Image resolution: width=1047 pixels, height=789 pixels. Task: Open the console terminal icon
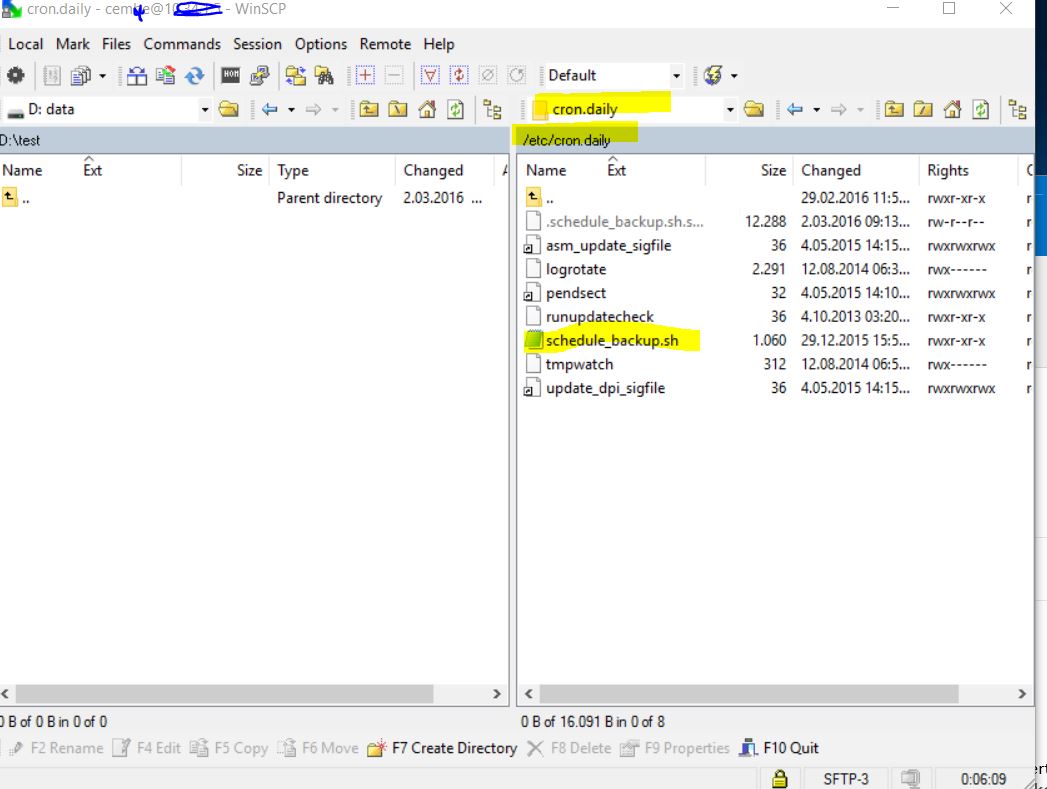click(x=231, y=75)
